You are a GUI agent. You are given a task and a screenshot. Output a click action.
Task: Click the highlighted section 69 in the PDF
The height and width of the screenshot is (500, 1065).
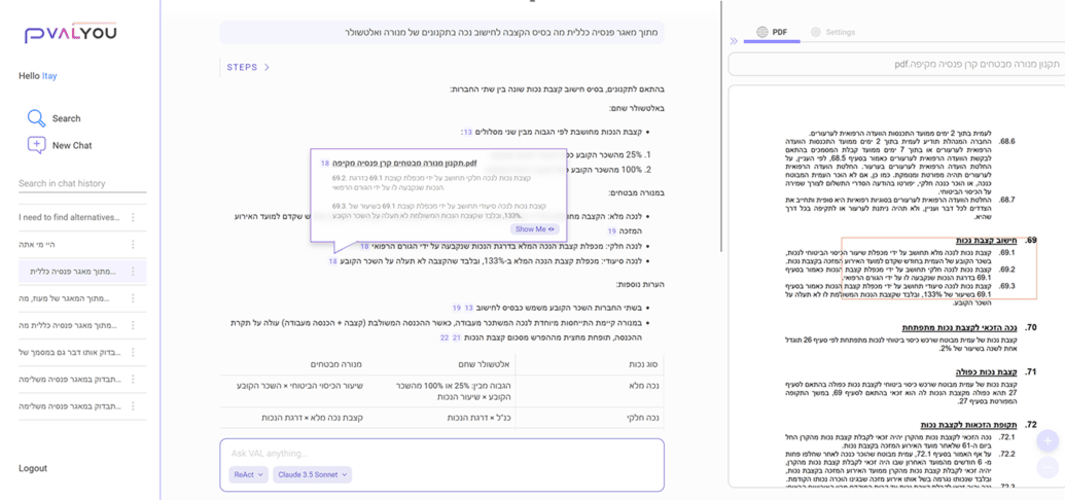pos(939,268)
